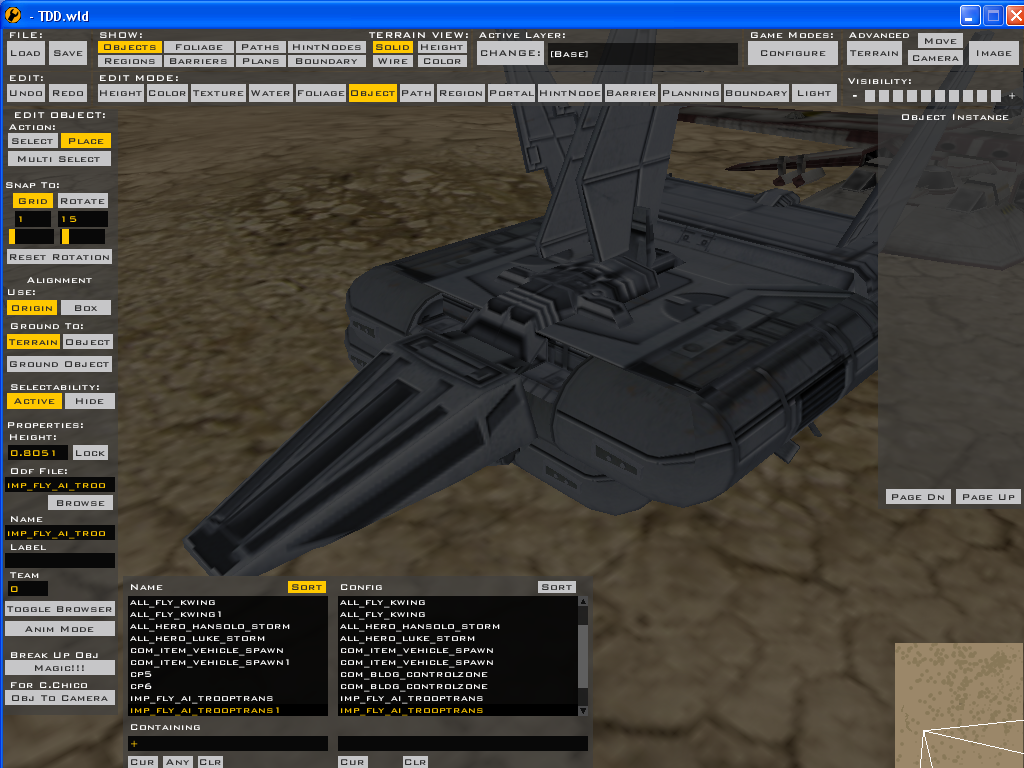Open the Camera tool under Advanced

935,58
